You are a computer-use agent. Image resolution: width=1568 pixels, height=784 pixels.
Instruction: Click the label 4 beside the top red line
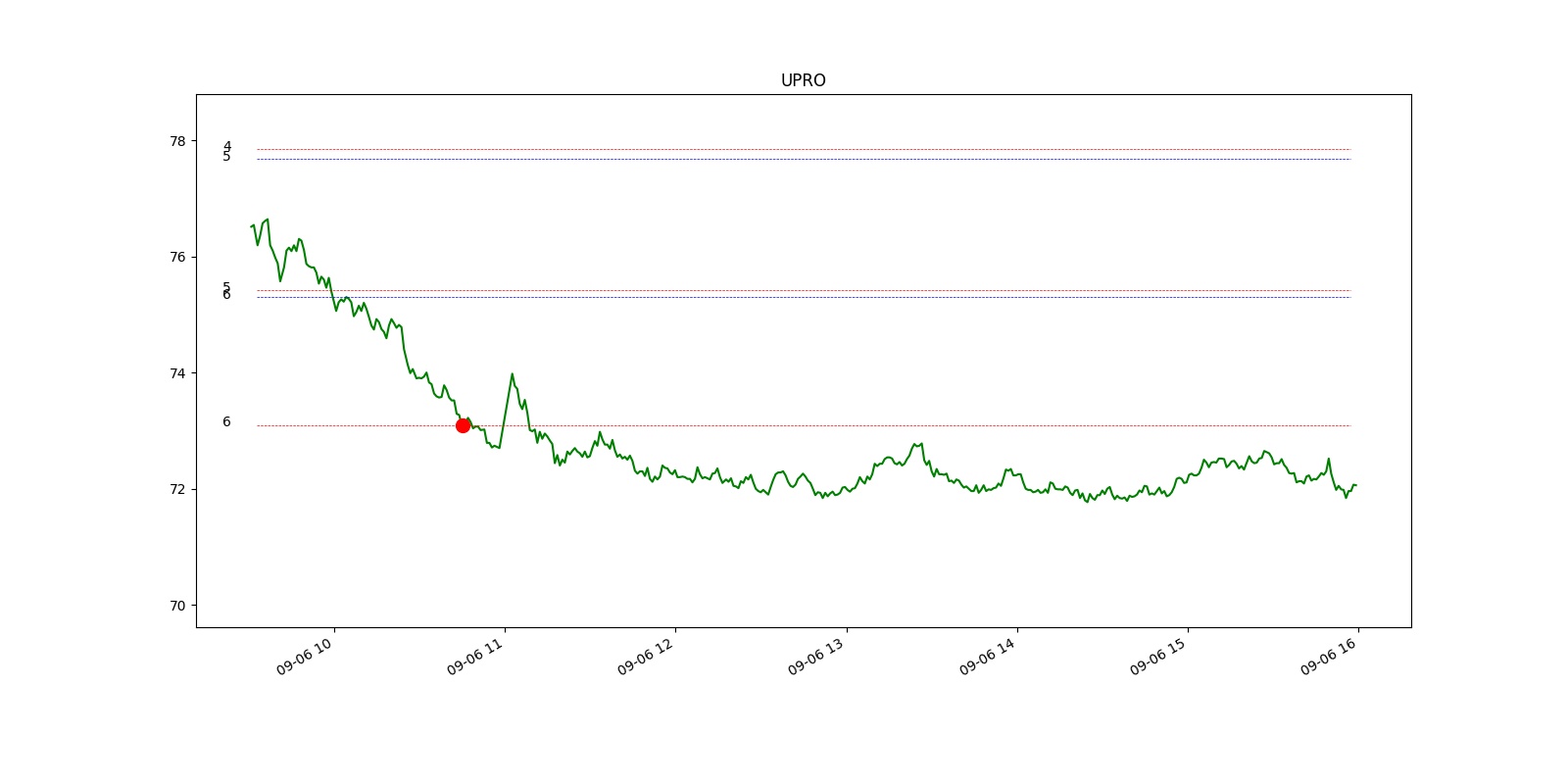coord(227,146)
